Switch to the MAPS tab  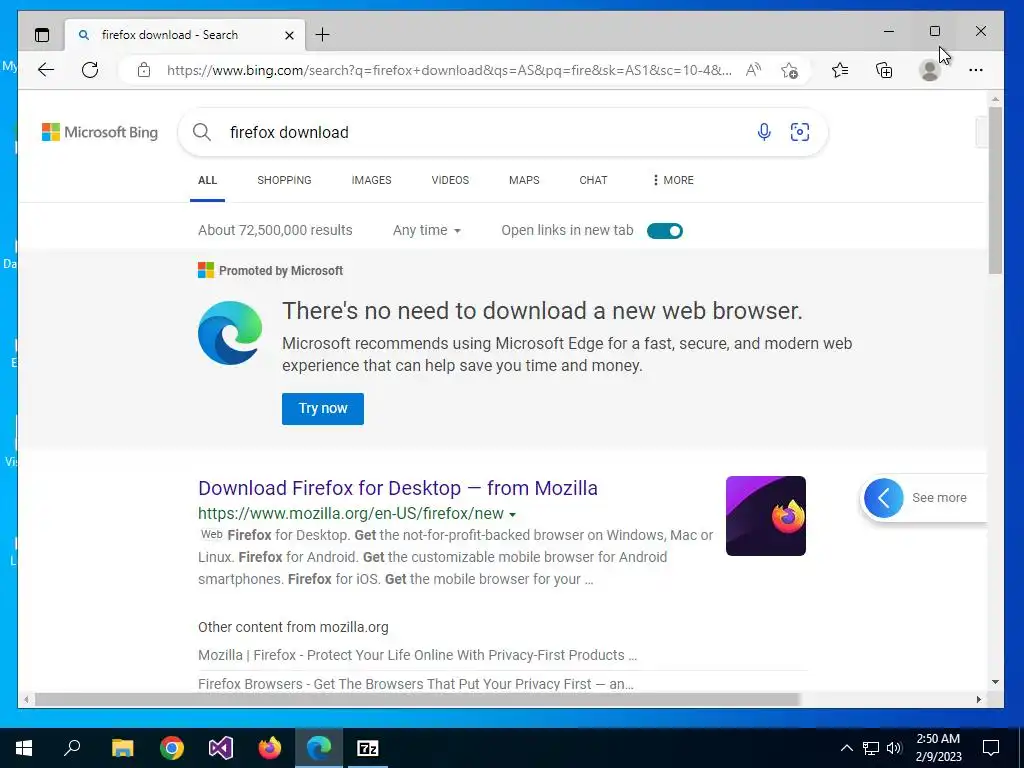click(524, 180)
